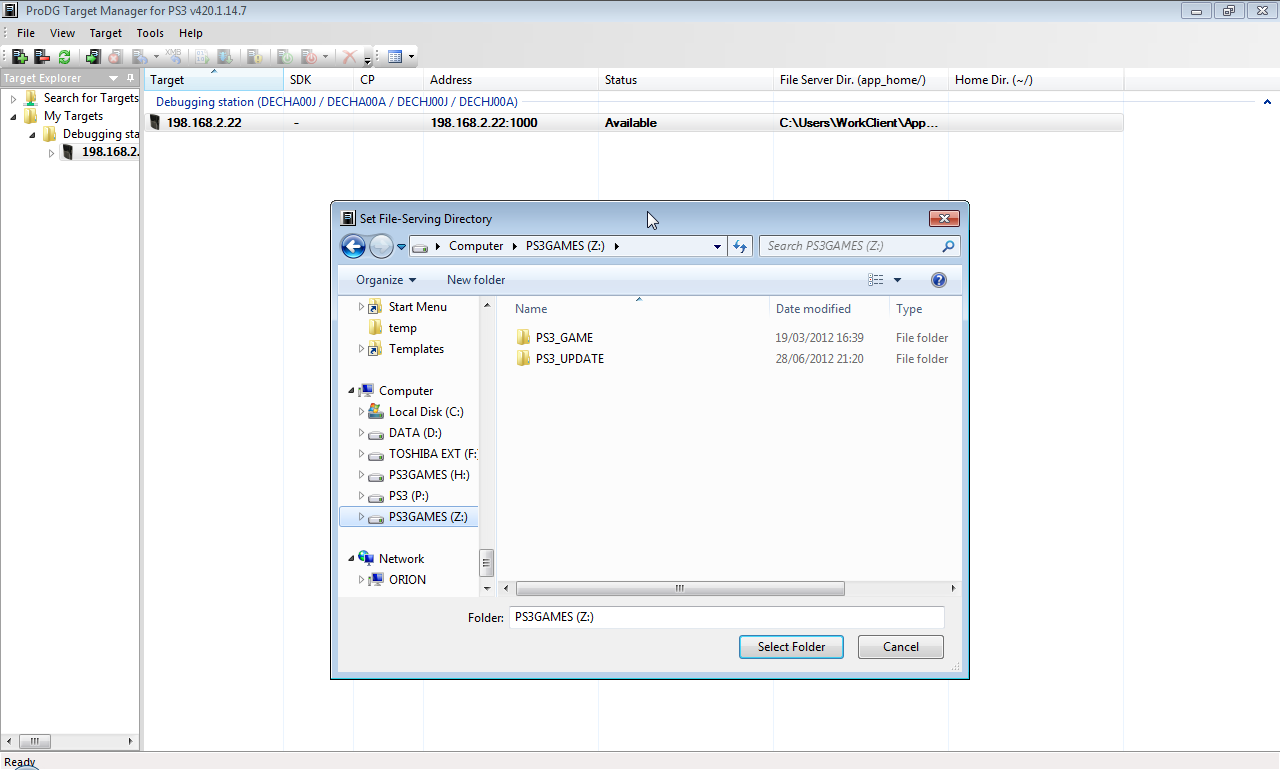Viewport: 1280px width, 770px height.
Task: Select PS3GAMES (H:) in the dialog tree
Action: 429,475
